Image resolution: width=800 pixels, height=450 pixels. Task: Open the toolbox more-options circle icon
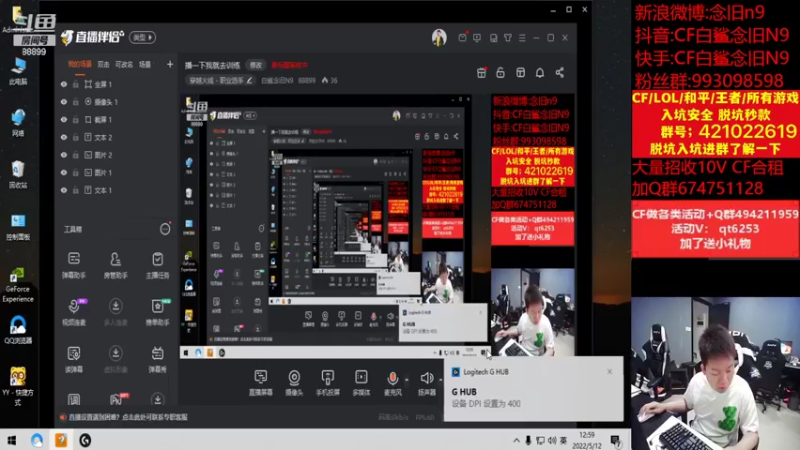coord(165,229)
